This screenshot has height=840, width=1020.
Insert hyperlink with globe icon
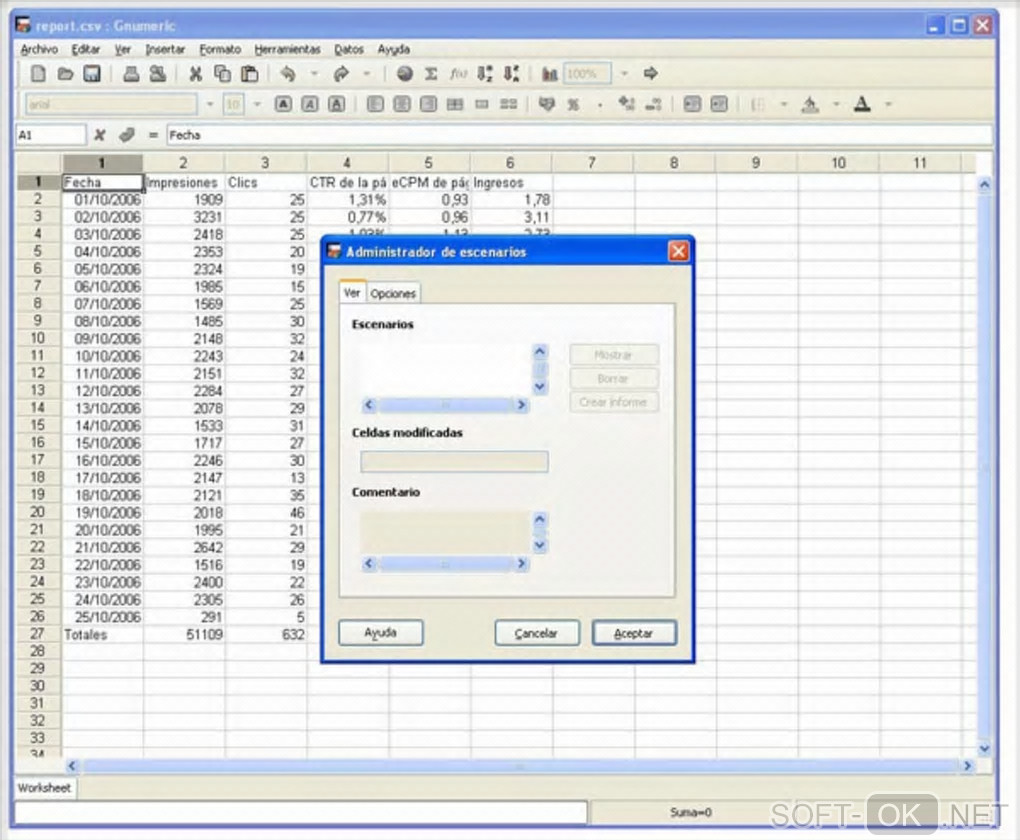pos(405,74)
